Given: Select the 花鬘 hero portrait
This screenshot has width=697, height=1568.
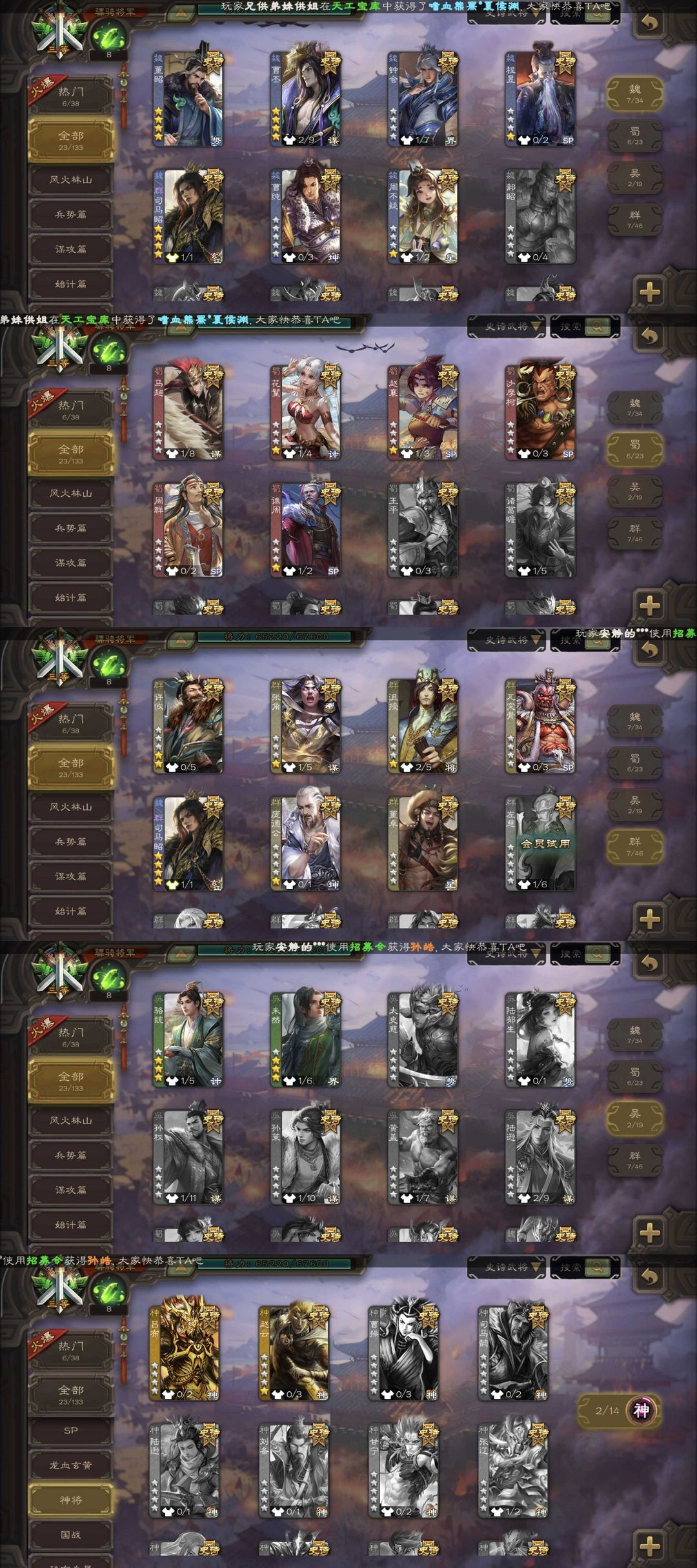Looking at the screenshot, I should (x=305, y=412).
